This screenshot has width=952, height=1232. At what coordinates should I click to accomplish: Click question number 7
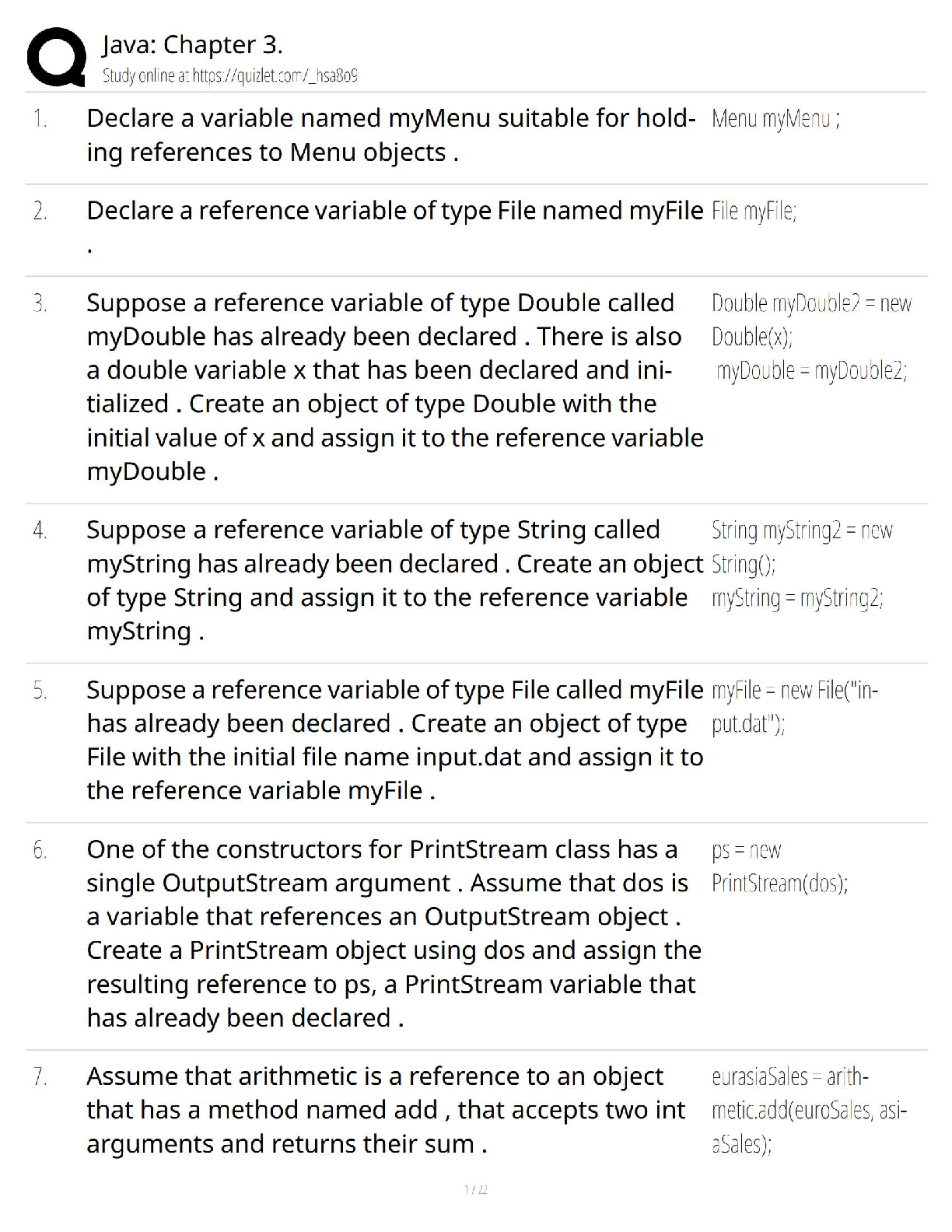coord(40,1077)
